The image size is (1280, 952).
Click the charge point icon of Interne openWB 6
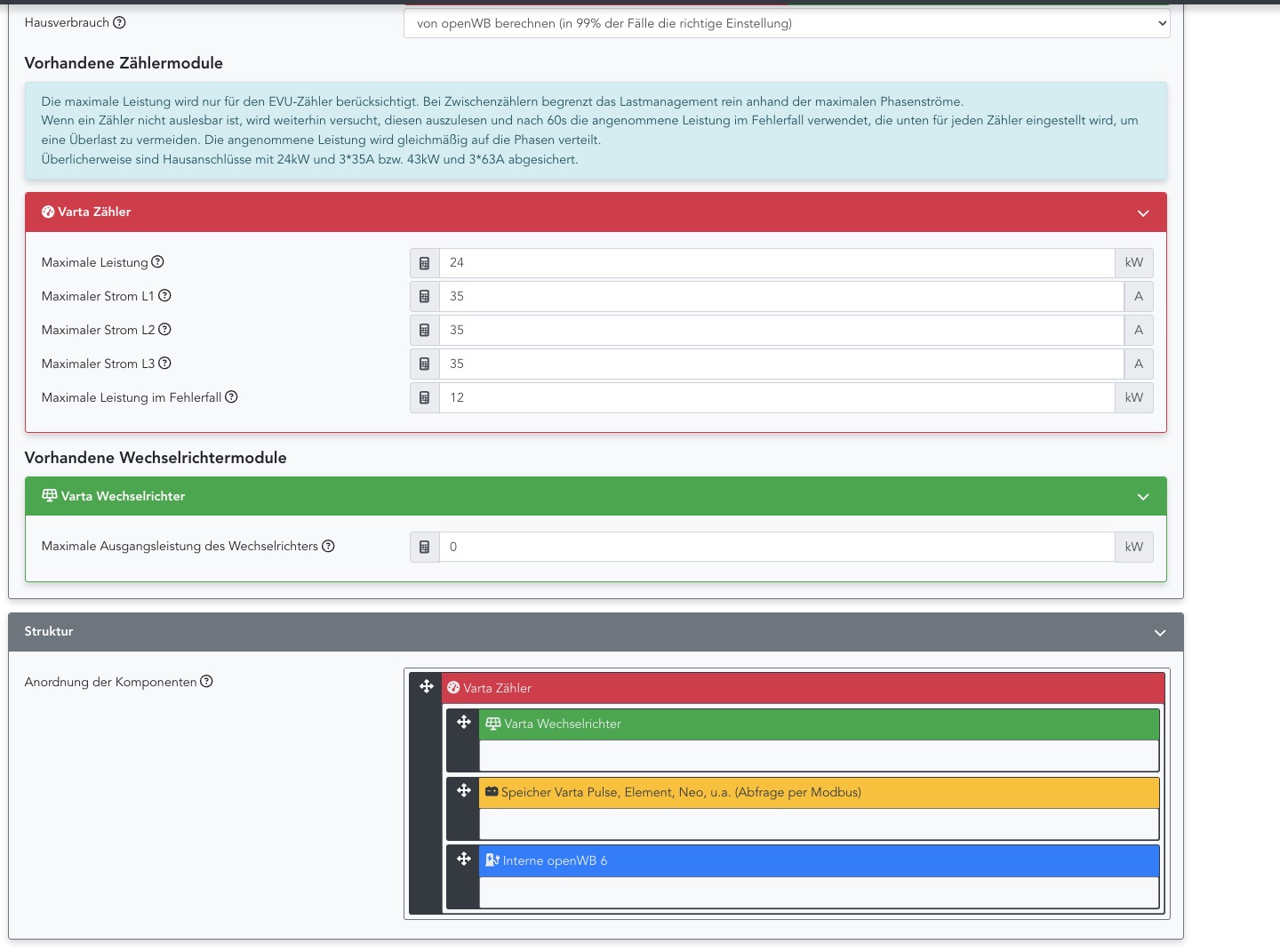pos(492,860)
